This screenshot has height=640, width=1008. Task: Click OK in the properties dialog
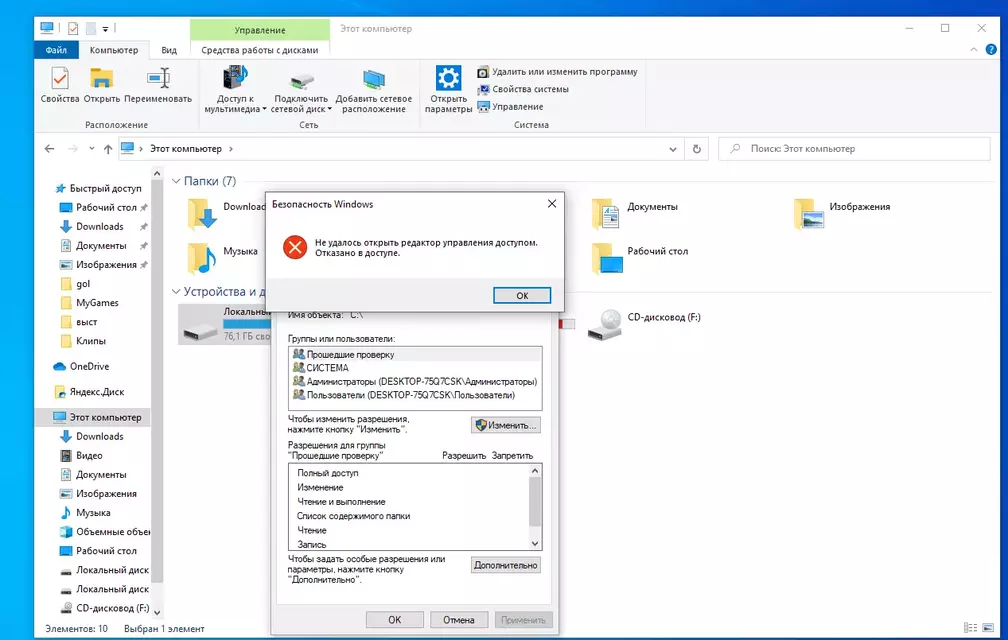(x=395, y=620)
